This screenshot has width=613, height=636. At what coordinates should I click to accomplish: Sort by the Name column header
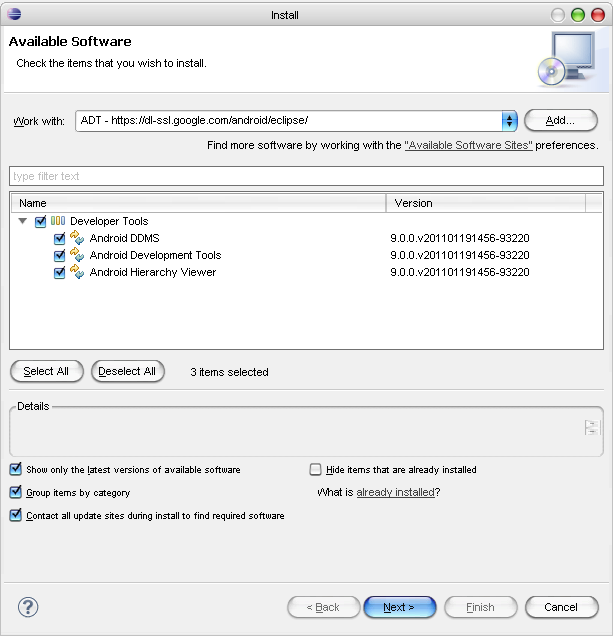pyautogui.click(x=197, y=203)
